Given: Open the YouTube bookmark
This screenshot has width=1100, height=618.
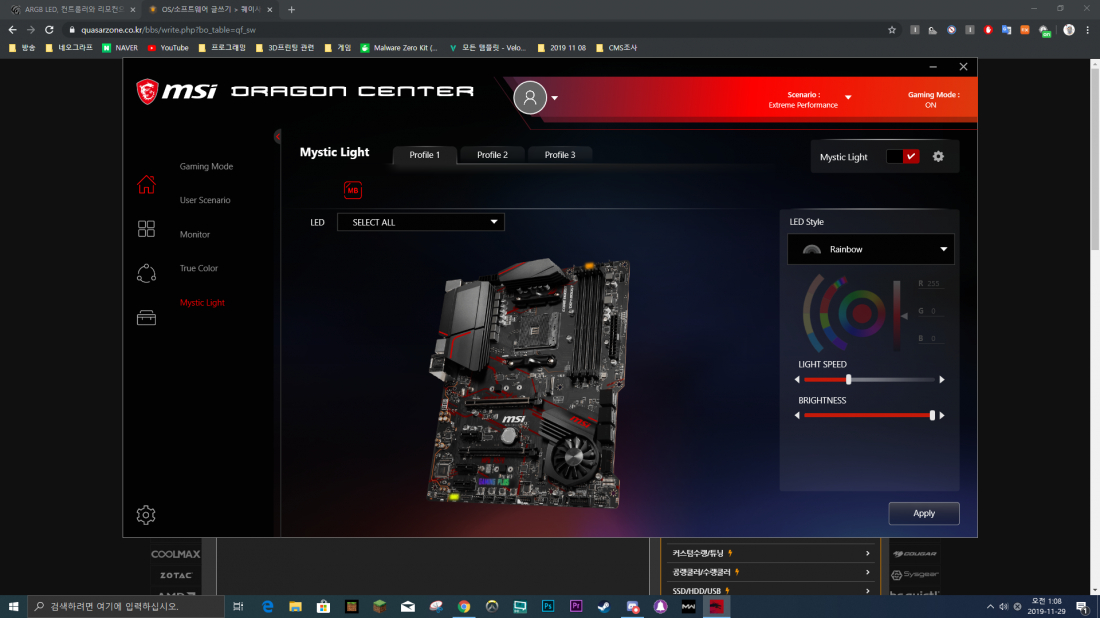Looking at the screenshot, I should tap(168, 48).
